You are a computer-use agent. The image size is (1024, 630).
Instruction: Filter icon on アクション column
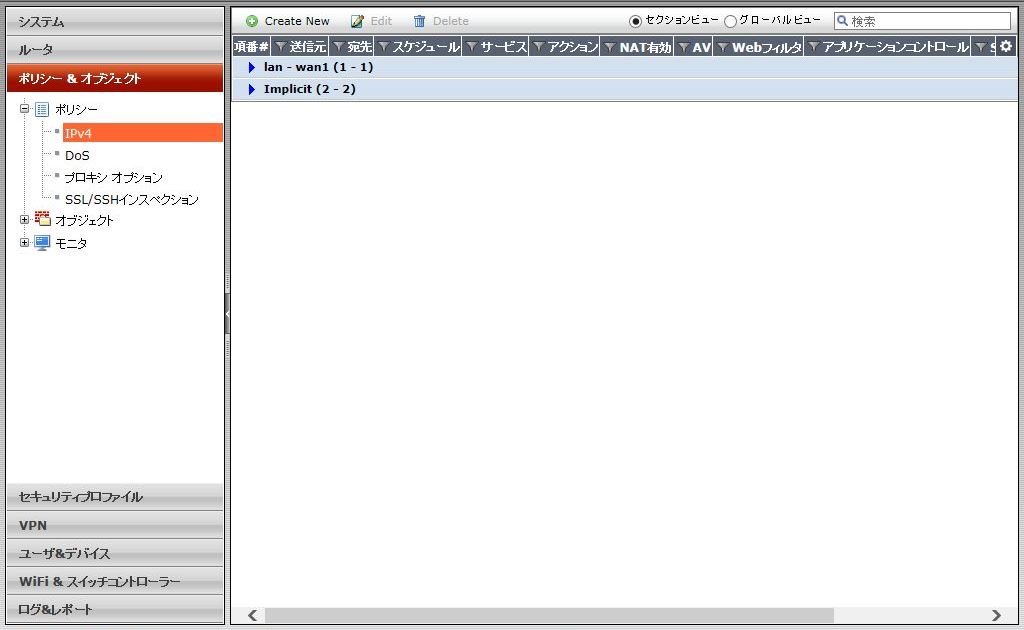click(538, 47)
